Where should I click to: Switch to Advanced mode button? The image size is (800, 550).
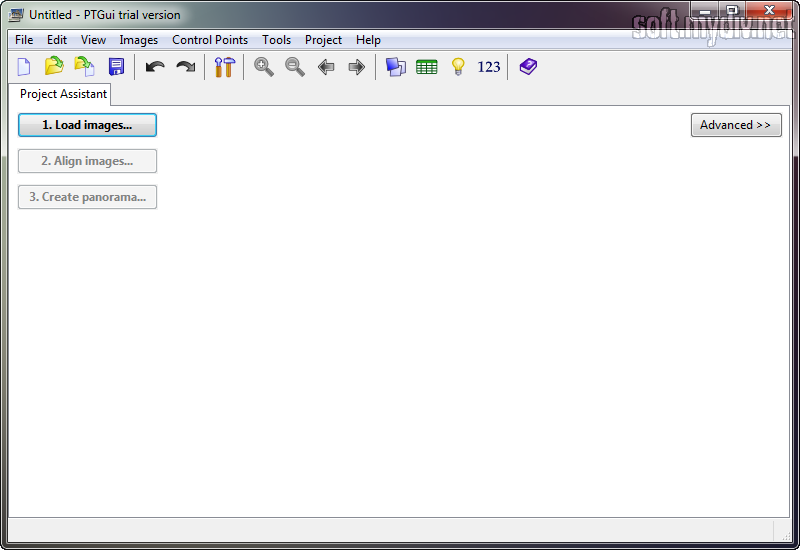pyautogui.click(x=736, y=125)
